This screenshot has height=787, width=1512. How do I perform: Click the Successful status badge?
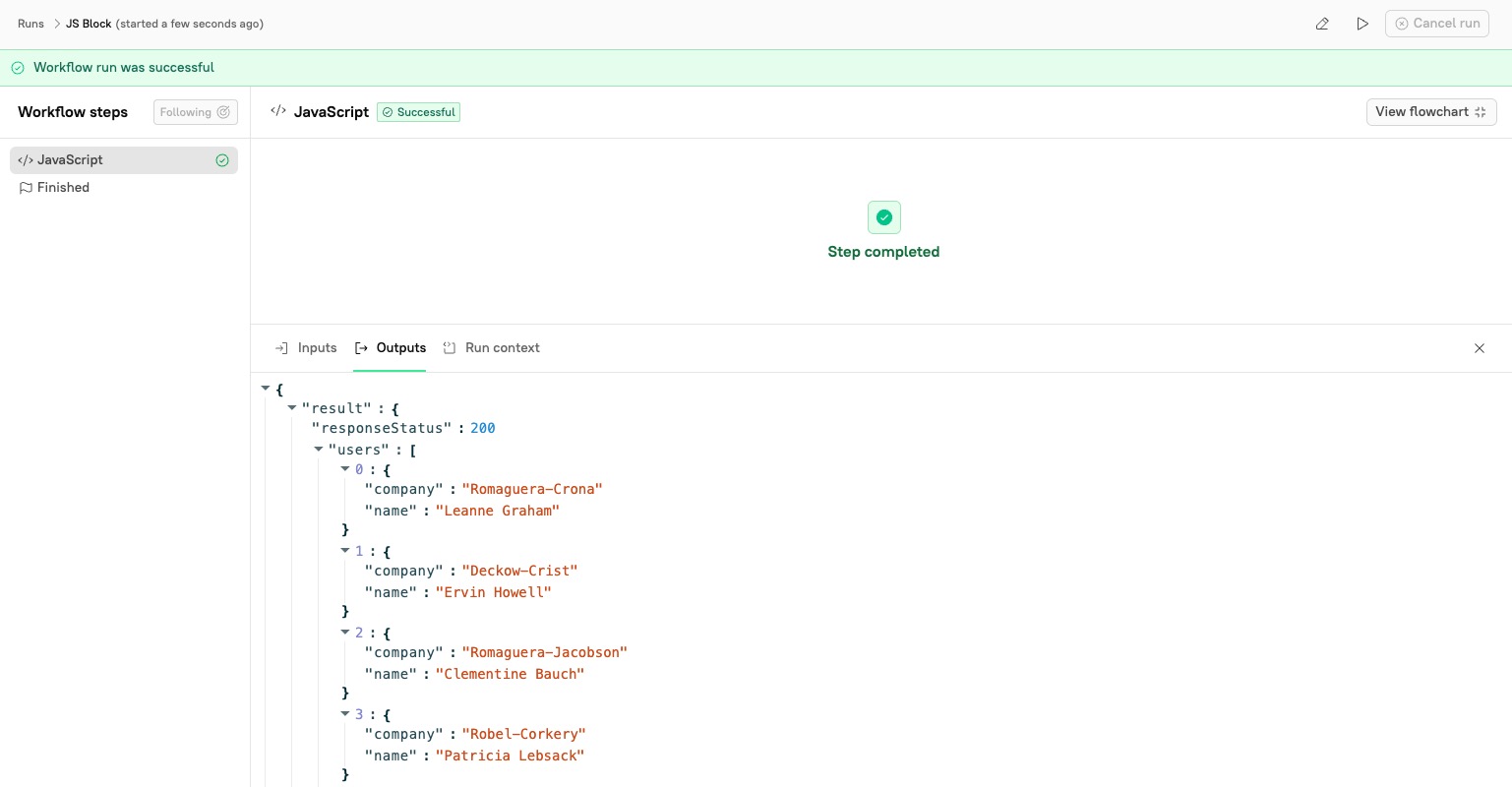(419, 112)
